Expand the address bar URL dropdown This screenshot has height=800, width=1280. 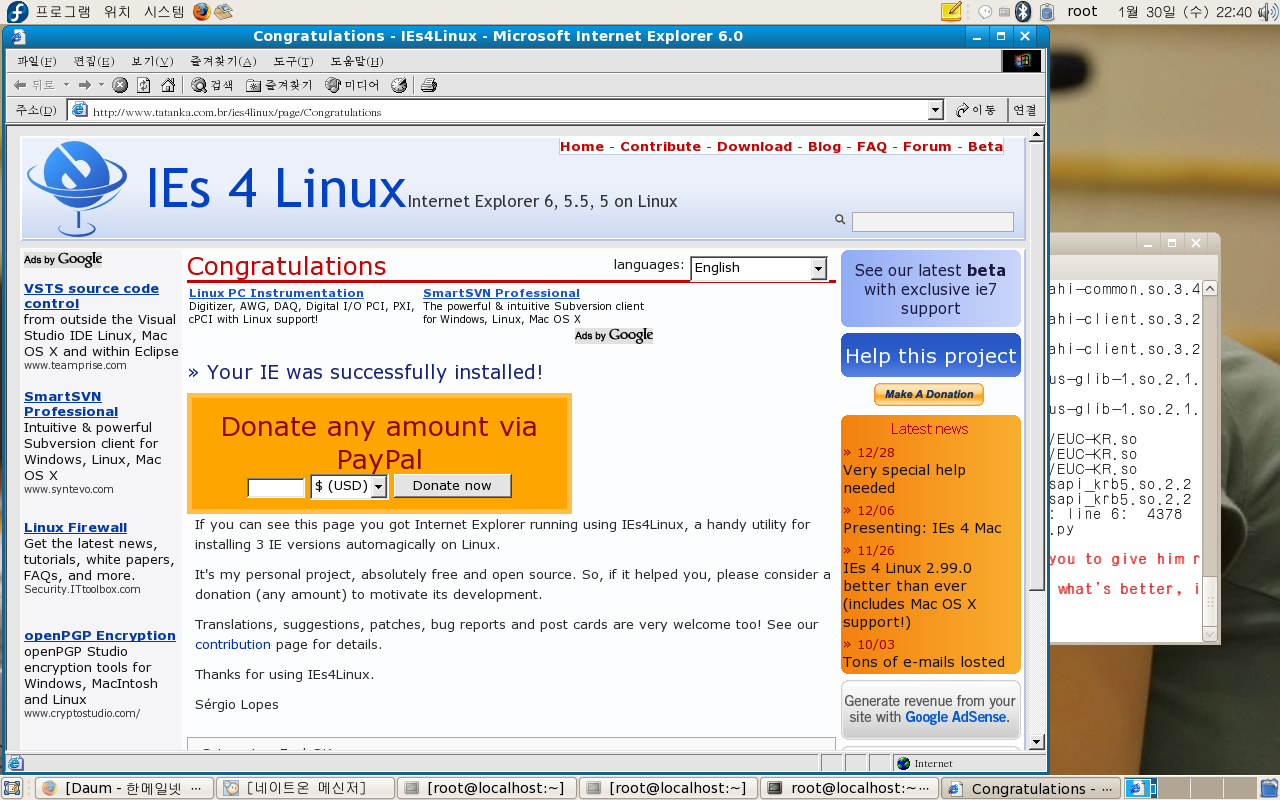(936, 110)
